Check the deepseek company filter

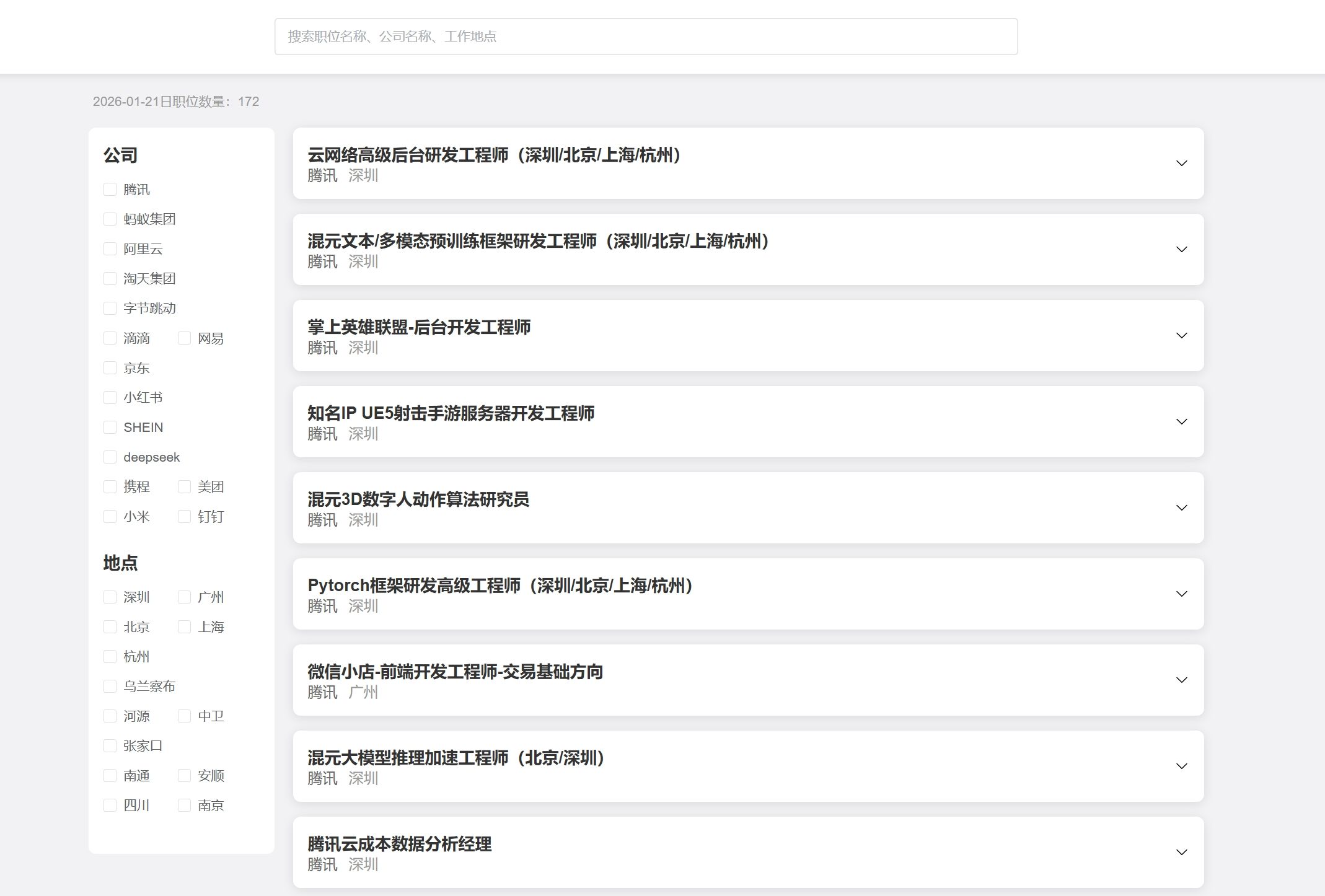110,457
